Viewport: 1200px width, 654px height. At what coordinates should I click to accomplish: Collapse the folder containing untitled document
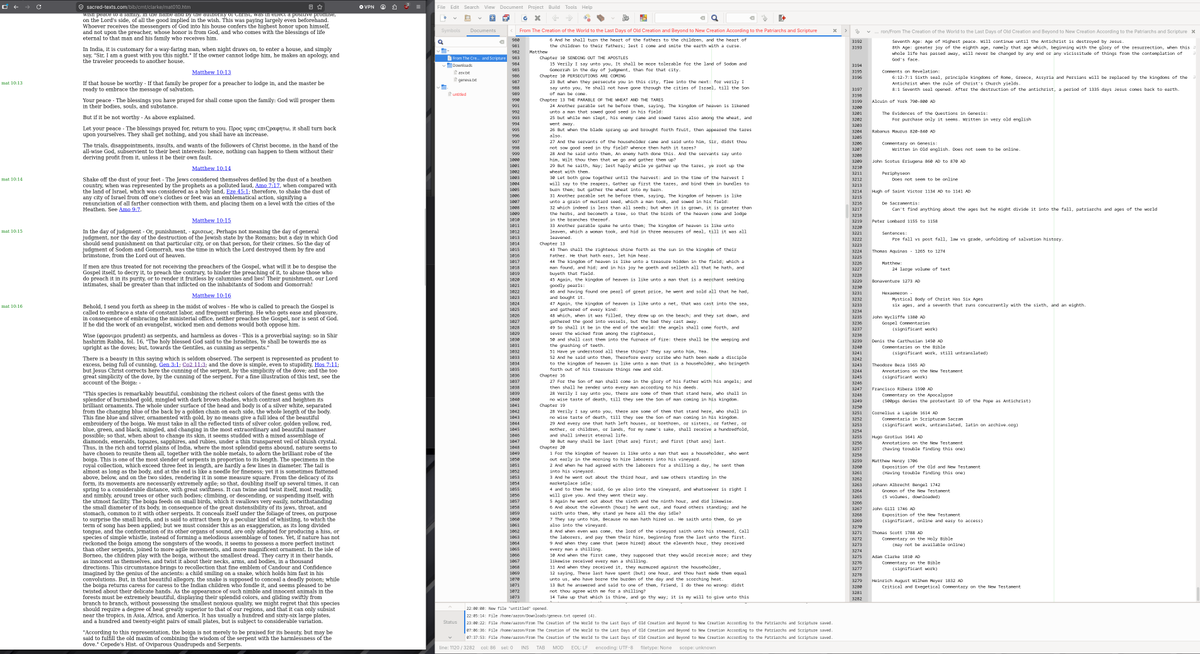[x=438, y=87]
